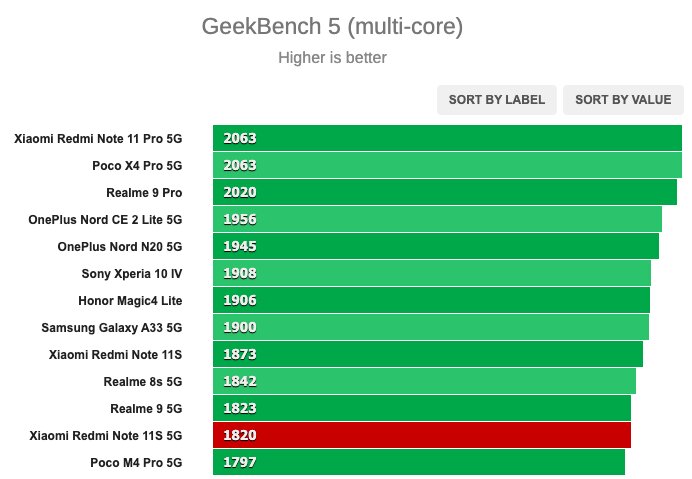Select the Honor Magic4 Lite bar
The image size is (692, 479).
432,300
